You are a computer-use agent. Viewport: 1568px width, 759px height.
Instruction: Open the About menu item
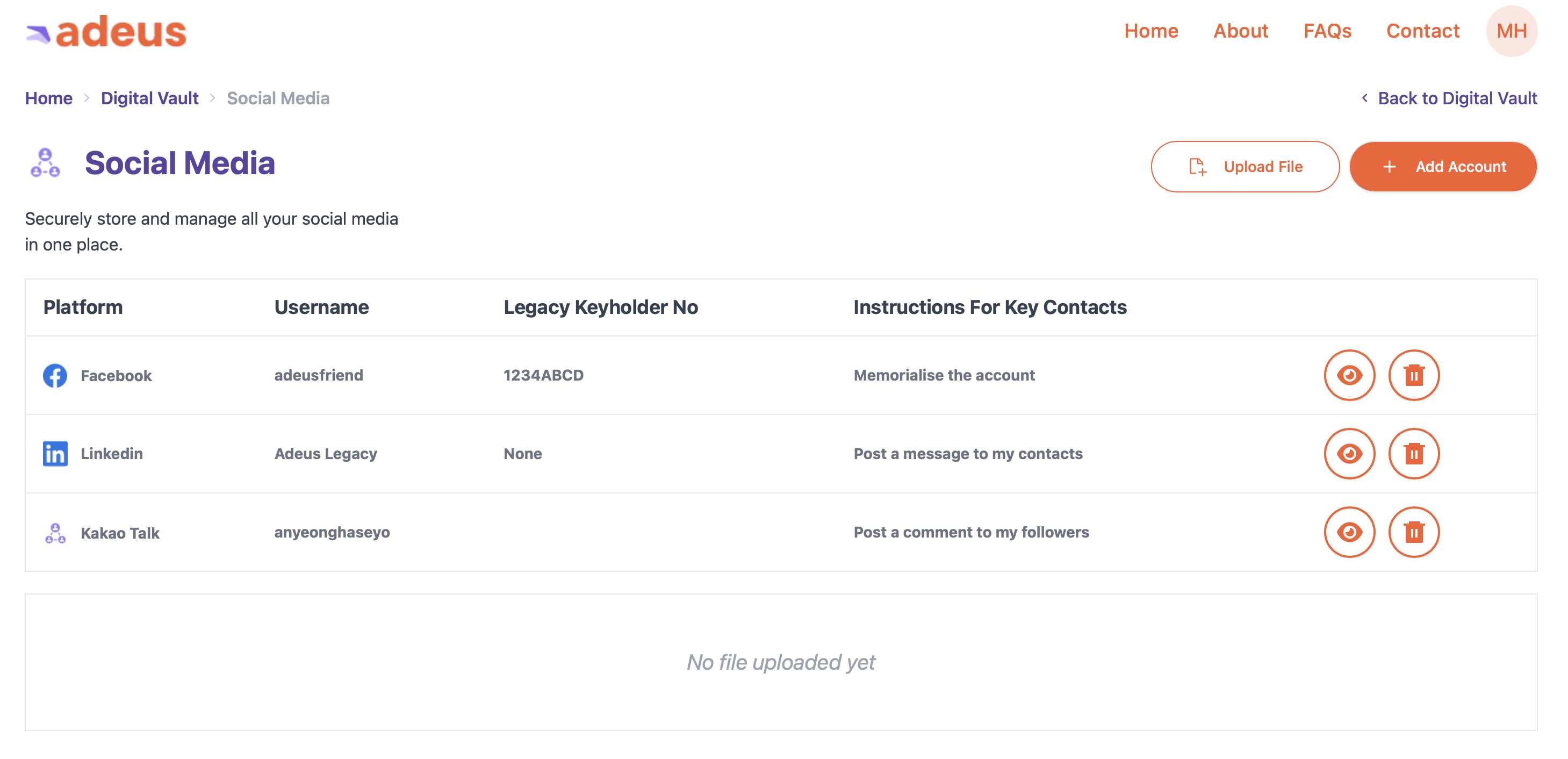pos(1241,31)
